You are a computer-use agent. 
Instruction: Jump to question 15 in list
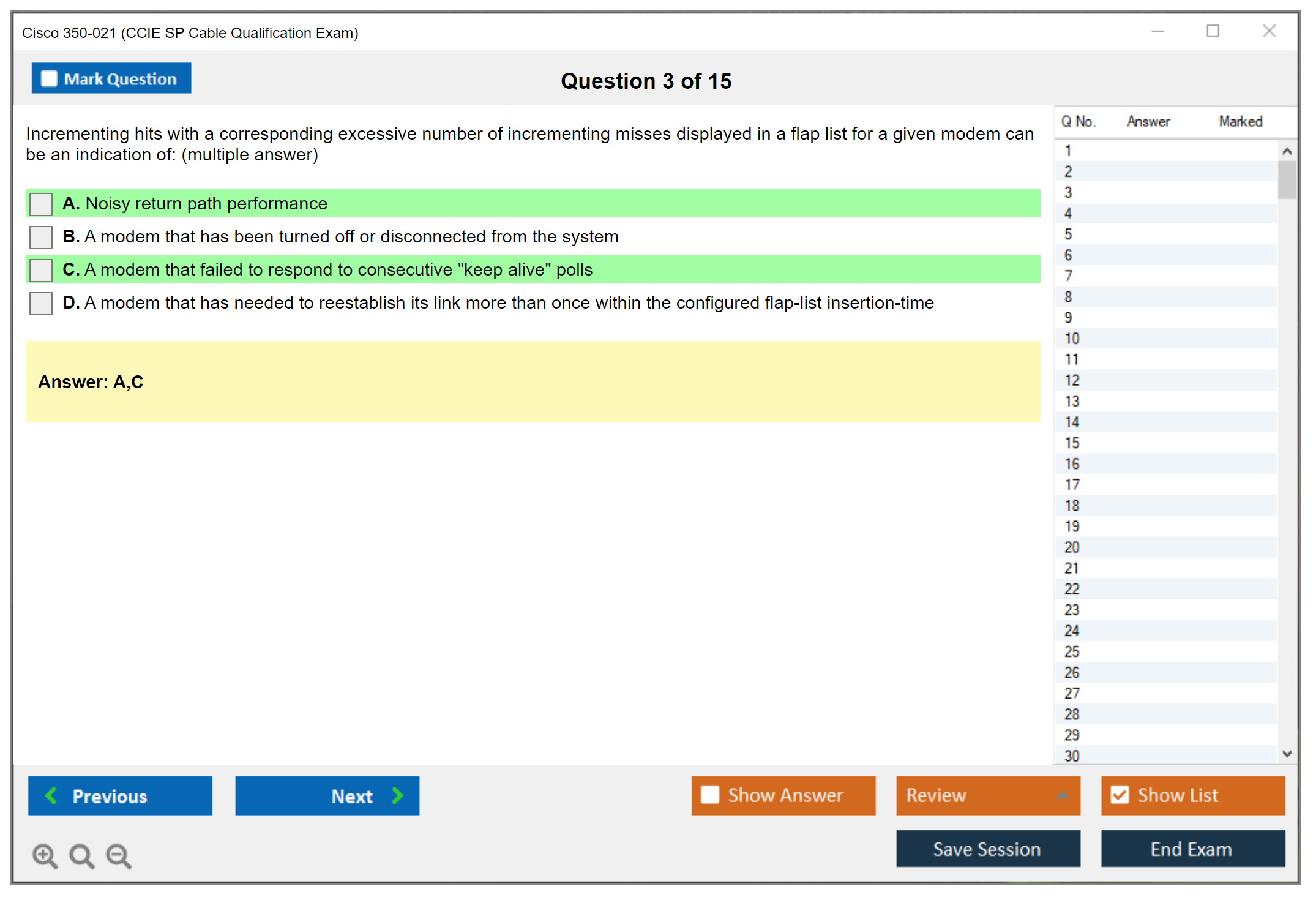coord(1072,443)
